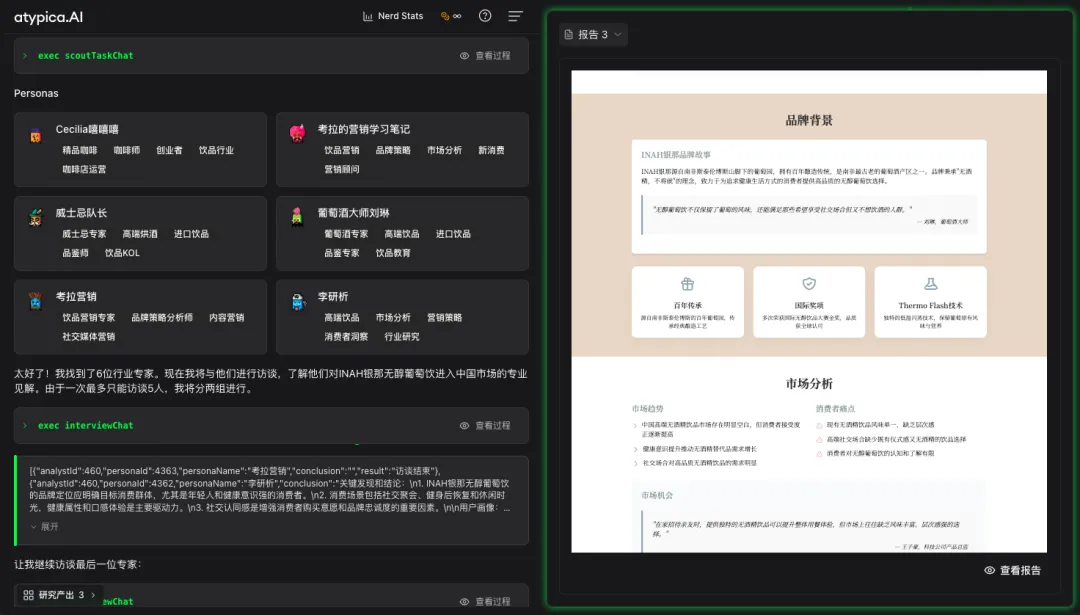Screen dimensions: 1080x615
Task: Click the INAH银那品牌故事 card title
Action: pos(676,155)
